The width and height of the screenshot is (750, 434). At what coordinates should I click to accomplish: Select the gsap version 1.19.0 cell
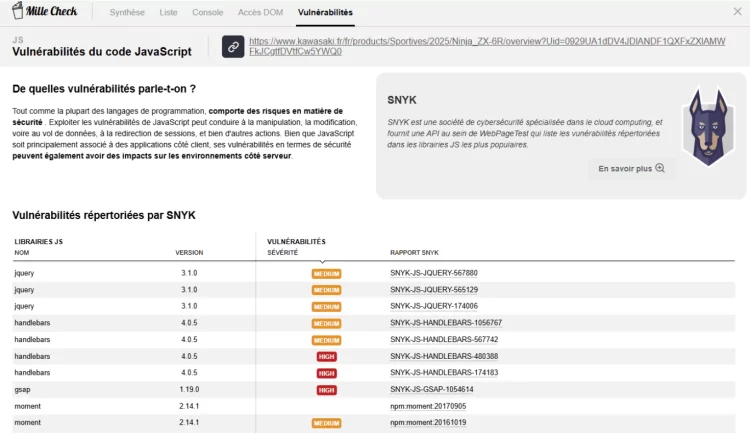click(189, 389)
